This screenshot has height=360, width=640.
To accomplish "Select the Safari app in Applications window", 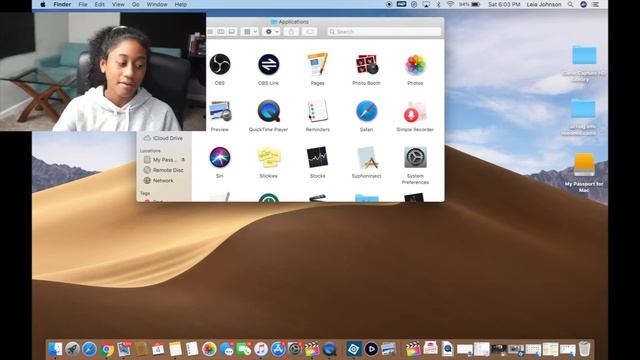I will click(367, 111).
